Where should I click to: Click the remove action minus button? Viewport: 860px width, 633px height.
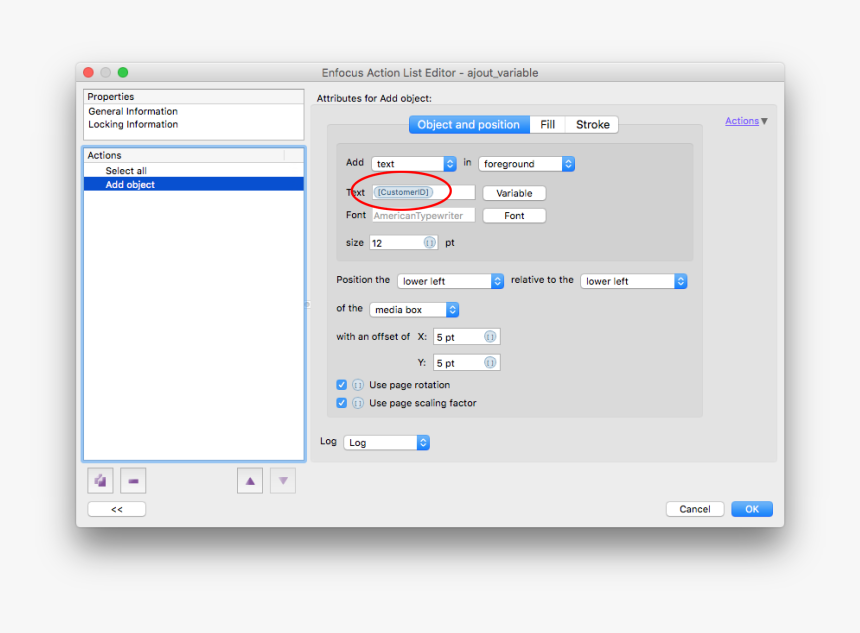(x=133, y=481)
